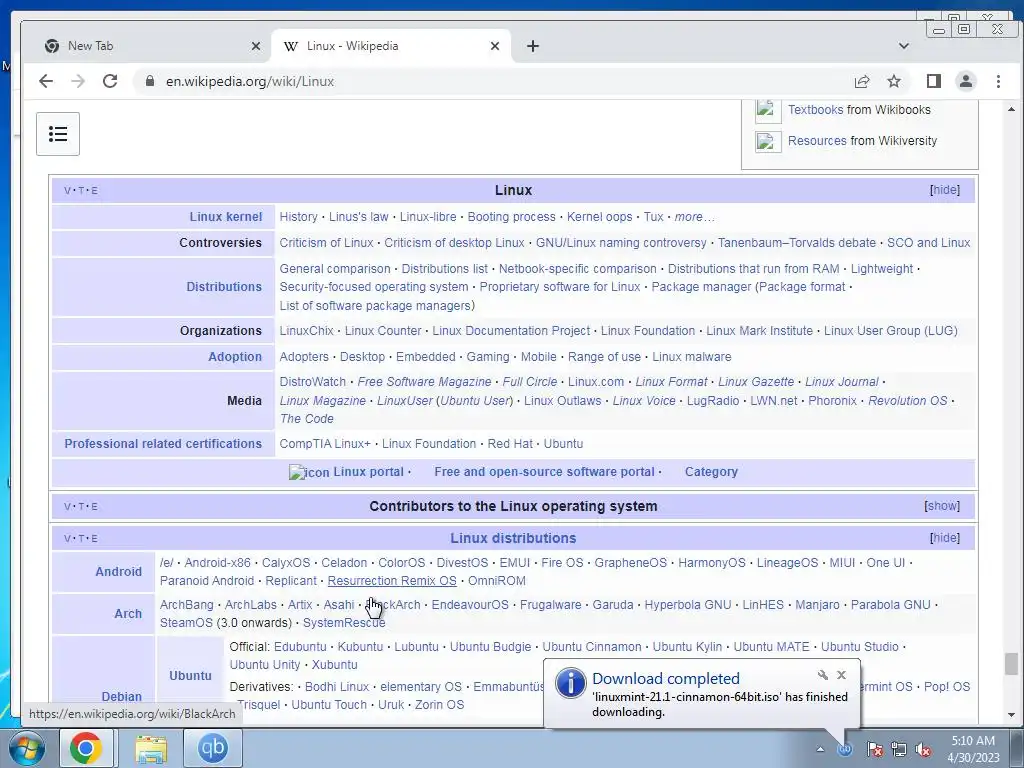The width and height of the screenshot is (1024, 768).
Task: Open the SteamOS link
Action: (186, 623)
